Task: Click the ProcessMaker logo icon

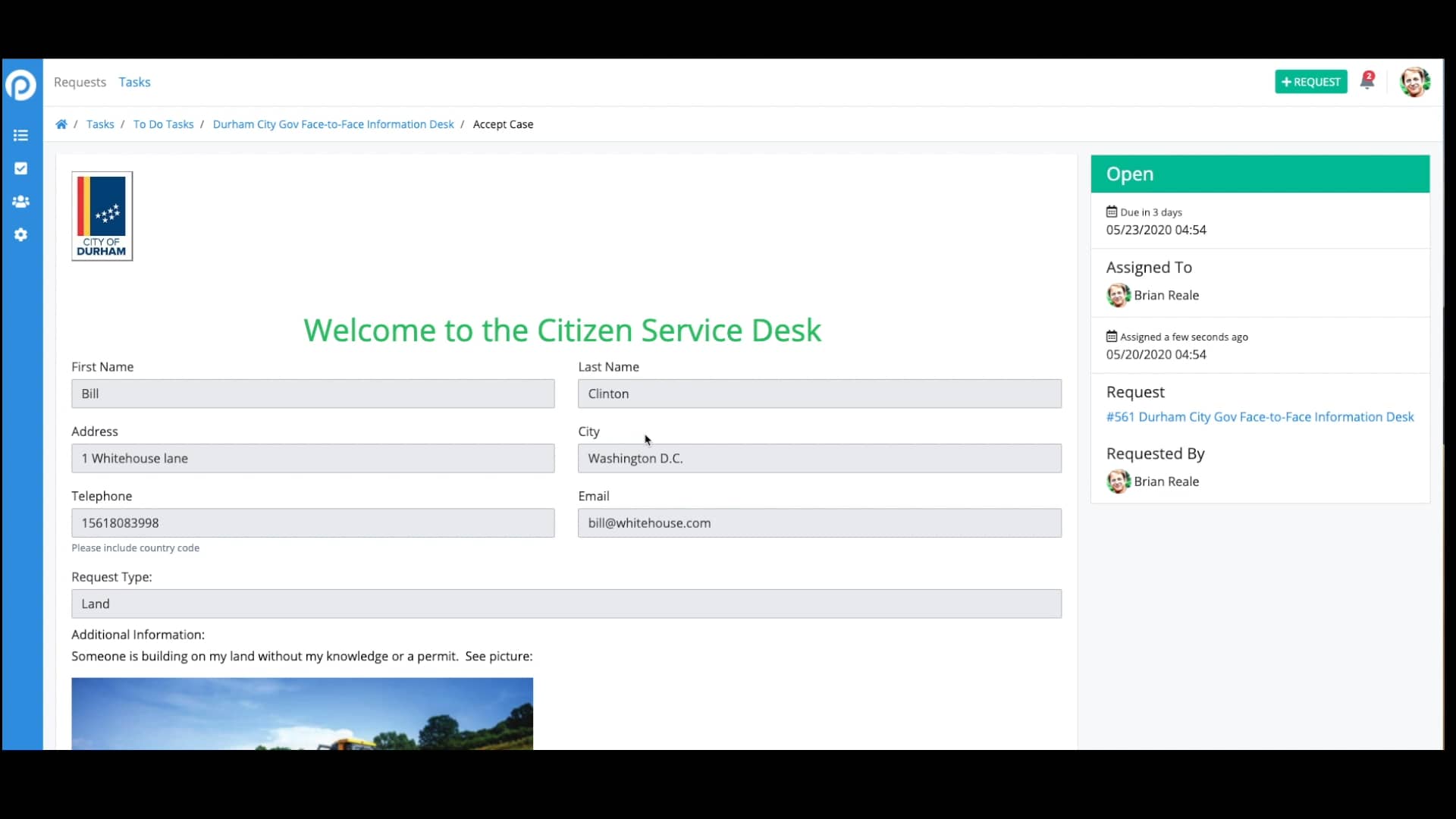Action: tap(20, 85)
